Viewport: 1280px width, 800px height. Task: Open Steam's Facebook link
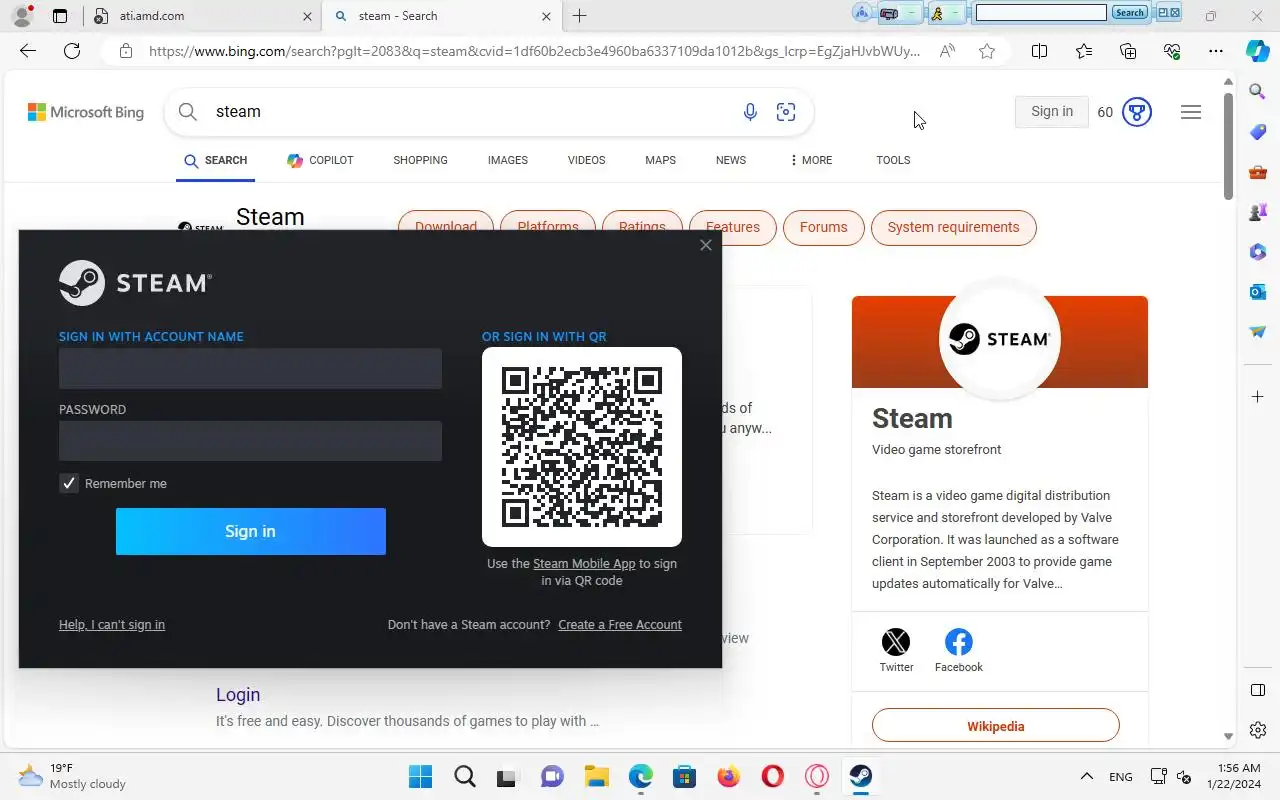959,650
